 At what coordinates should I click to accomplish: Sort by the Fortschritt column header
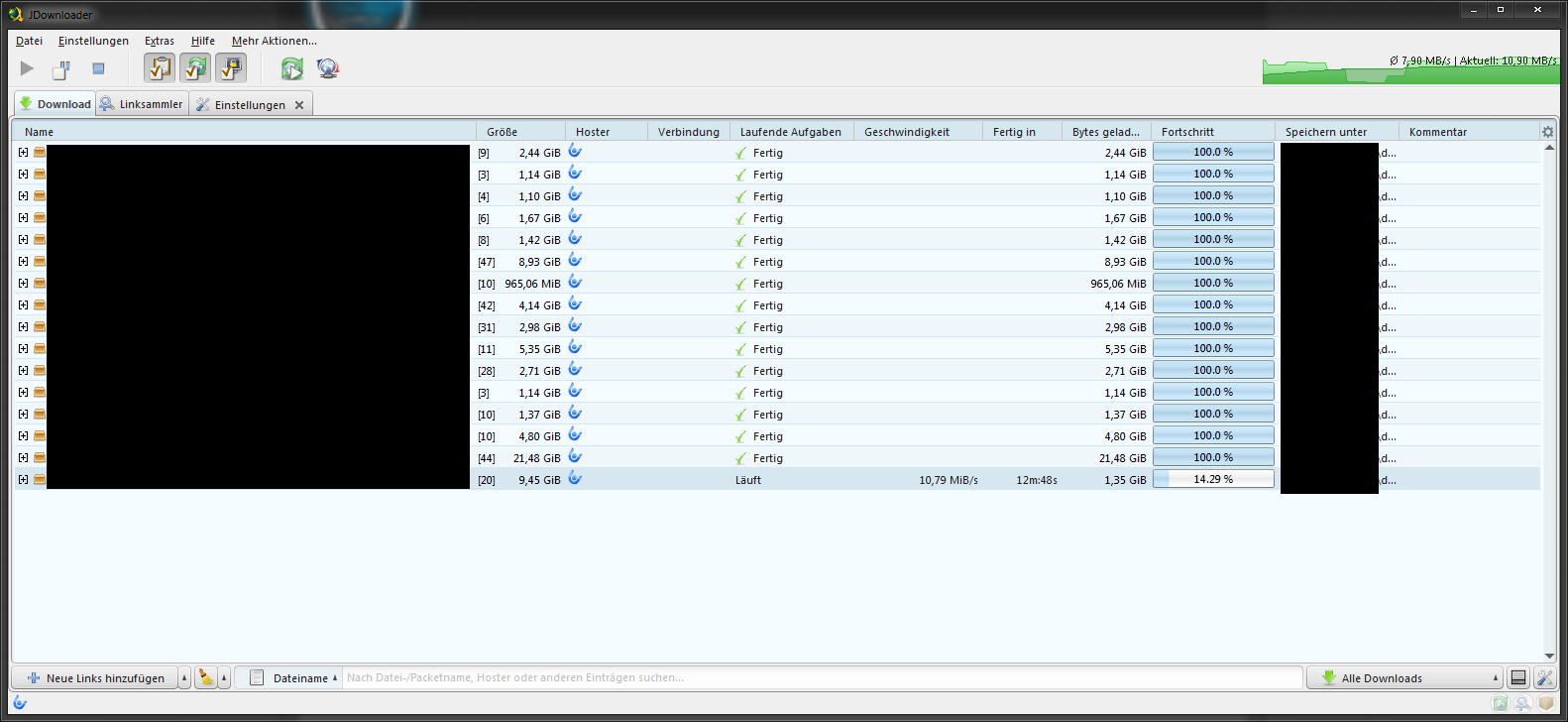coord(1213,132)
